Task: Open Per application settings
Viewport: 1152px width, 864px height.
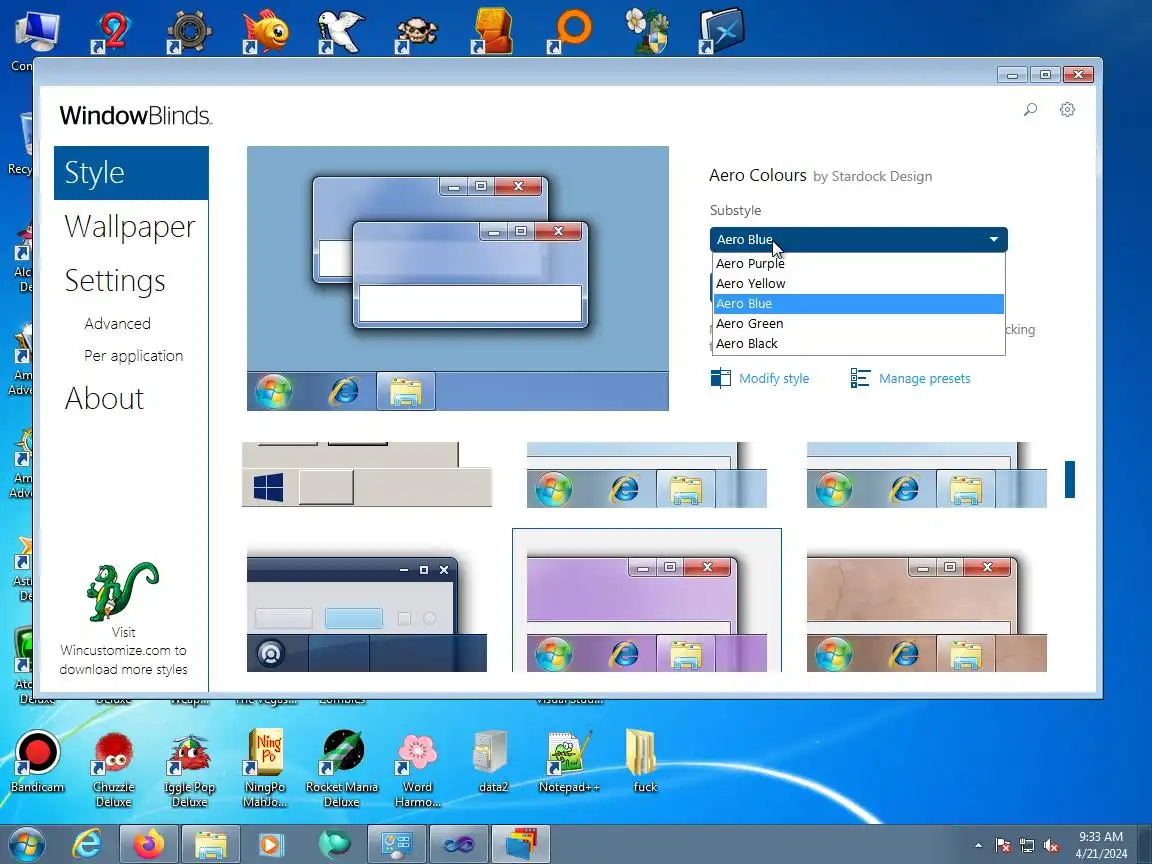Action: 134,356
